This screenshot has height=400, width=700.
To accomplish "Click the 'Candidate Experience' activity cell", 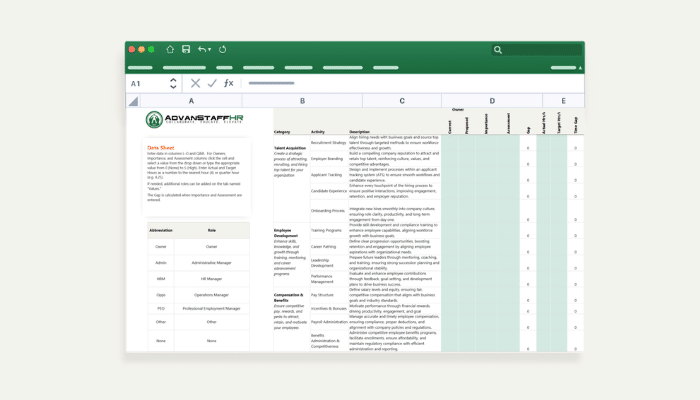I will (329, 191).
